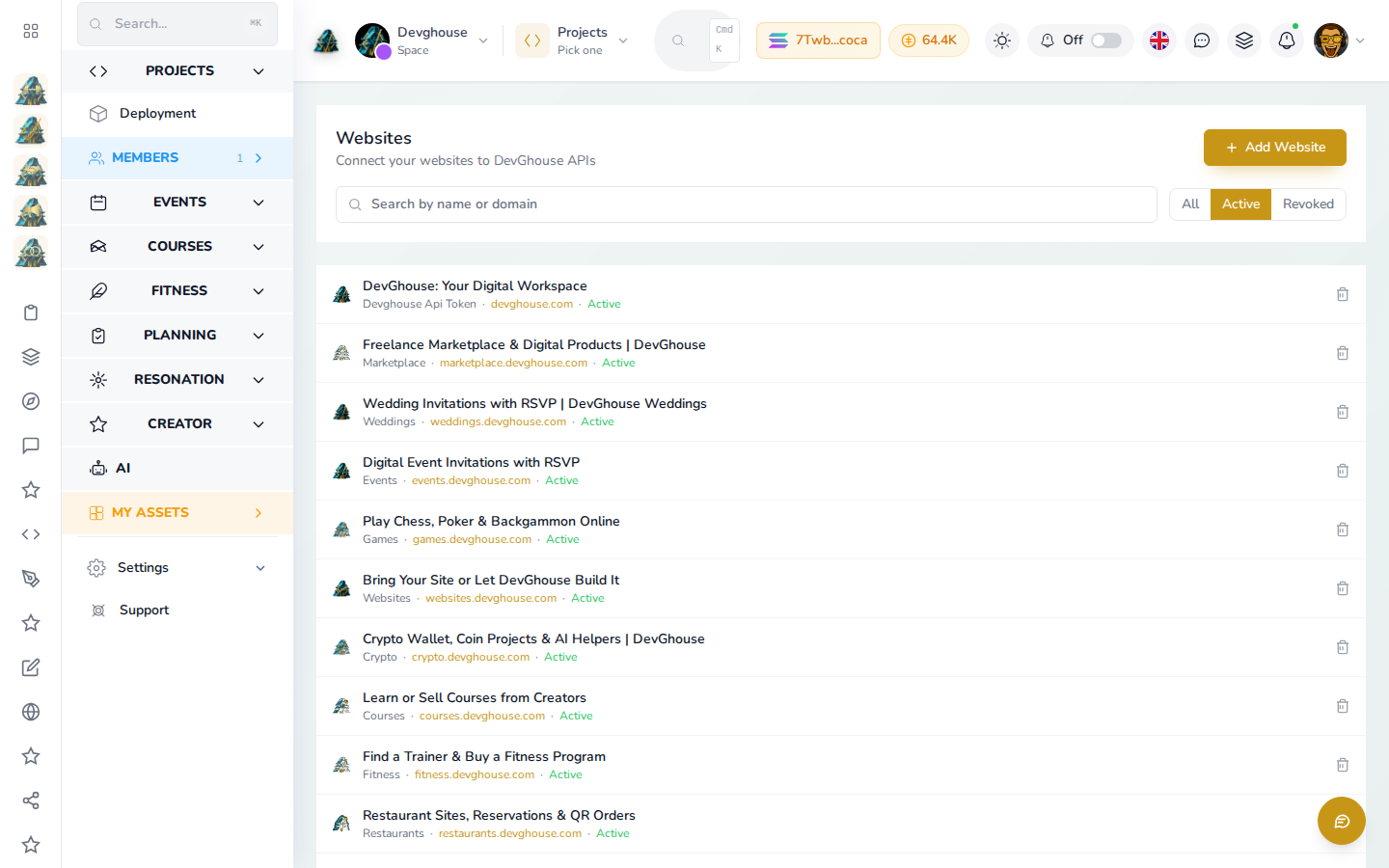
Task: Toggle the Off notification switch
Action: pyautogui.click(x=1105, y=41)
